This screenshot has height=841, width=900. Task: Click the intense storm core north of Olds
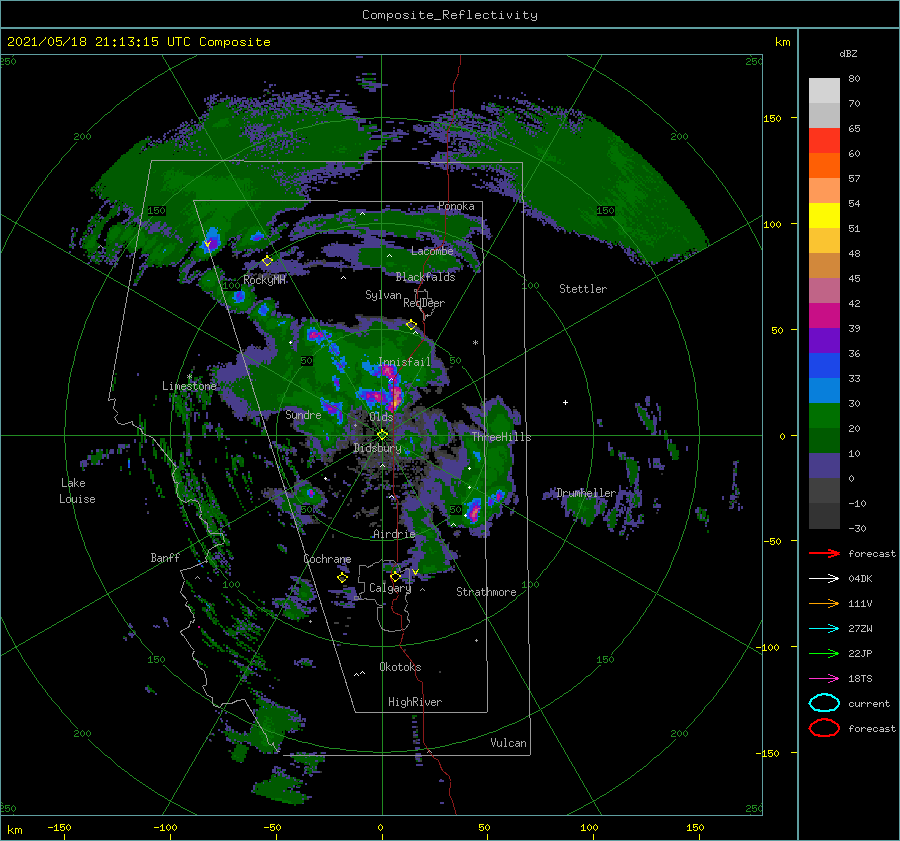(395, 395)
